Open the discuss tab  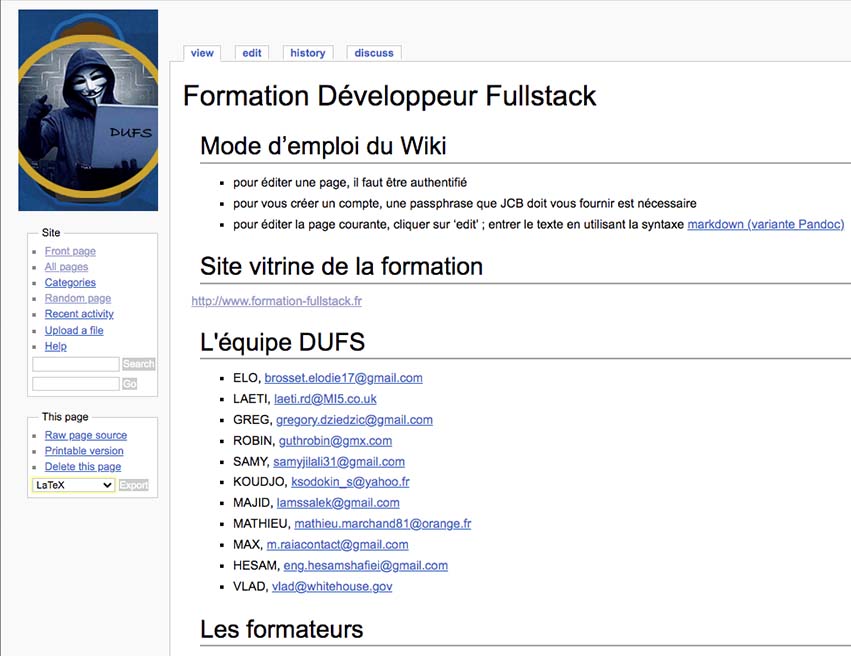coord(374,53)
